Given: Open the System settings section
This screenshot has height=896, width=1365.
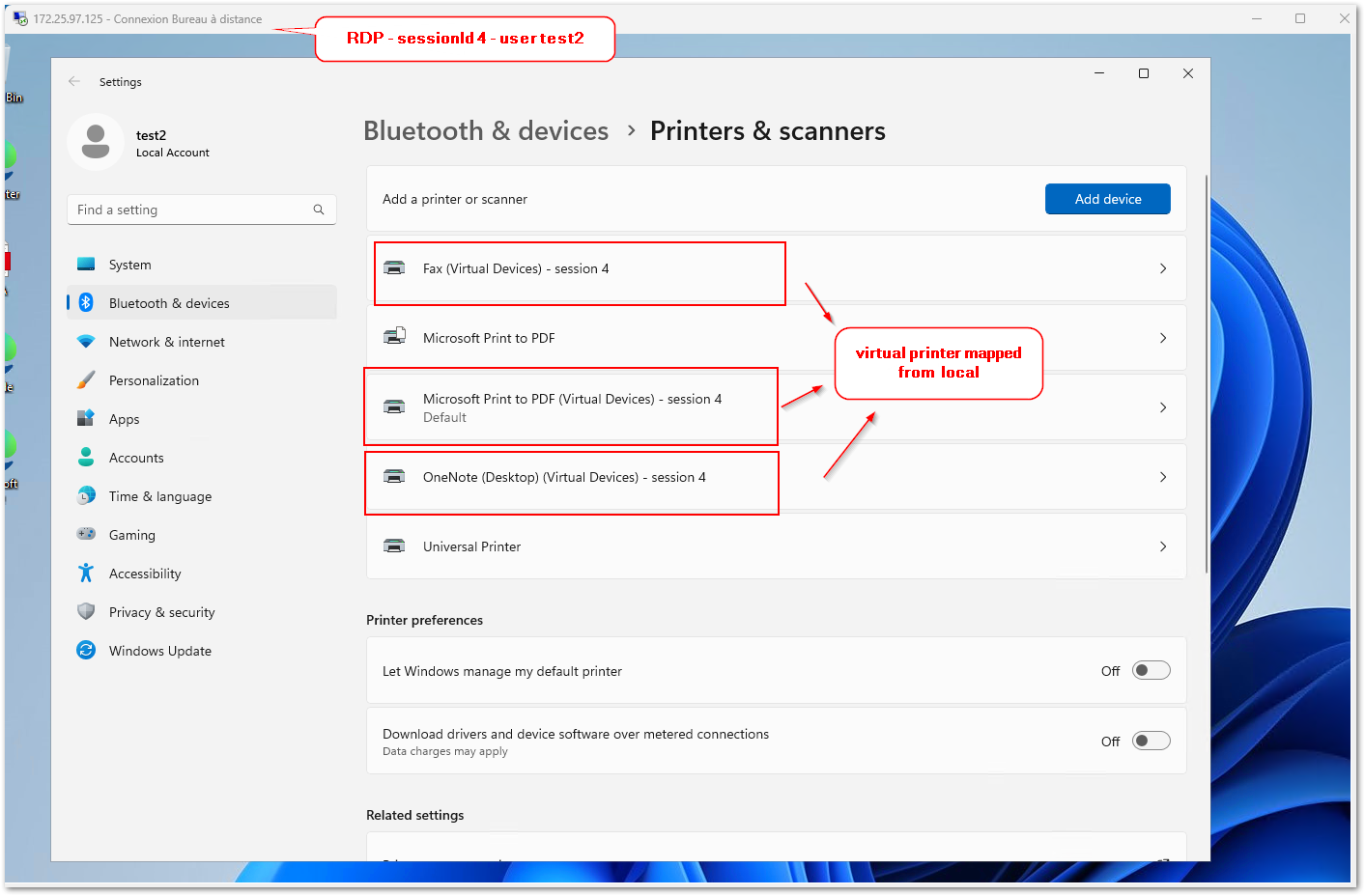Looking at the screenshot, I should click(128, 264).
